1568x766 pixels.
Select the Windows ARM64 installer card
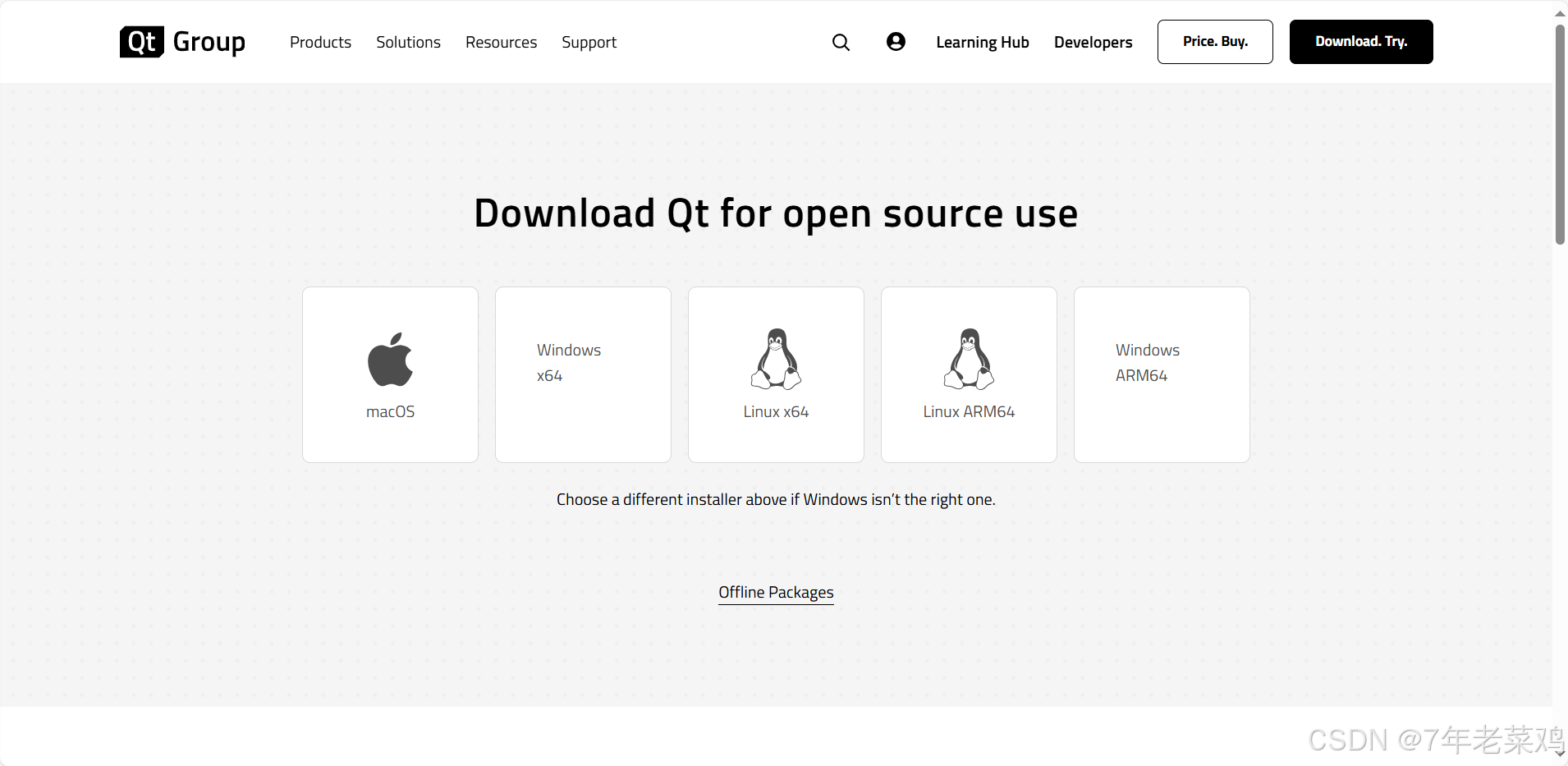pos(1162,374)
